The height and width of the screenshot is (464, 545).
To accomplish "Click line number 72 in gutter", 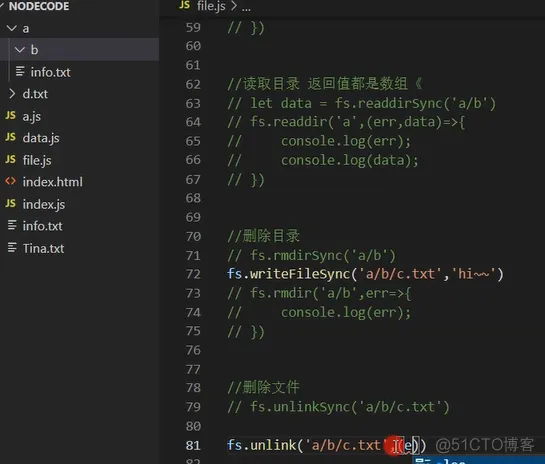I will [193, 274].
